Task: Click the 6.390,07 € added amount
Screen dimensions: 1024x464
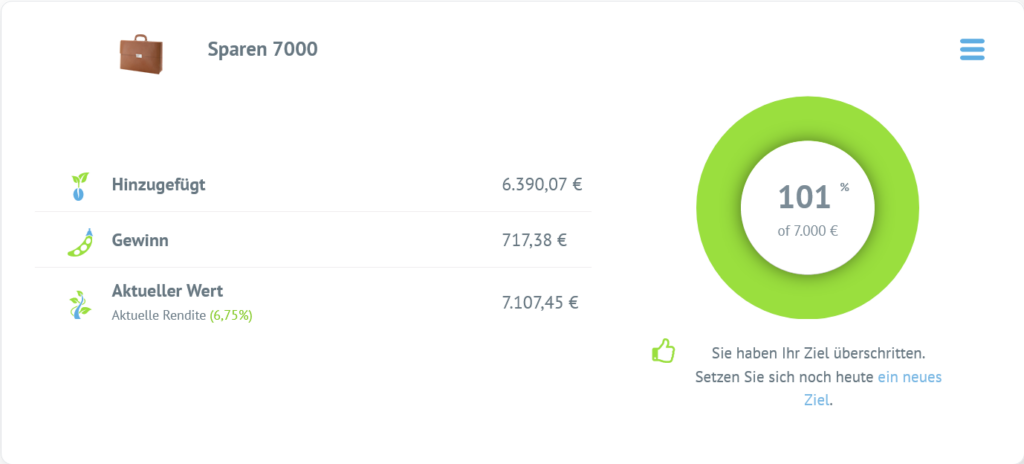Action: coord(541,185)
